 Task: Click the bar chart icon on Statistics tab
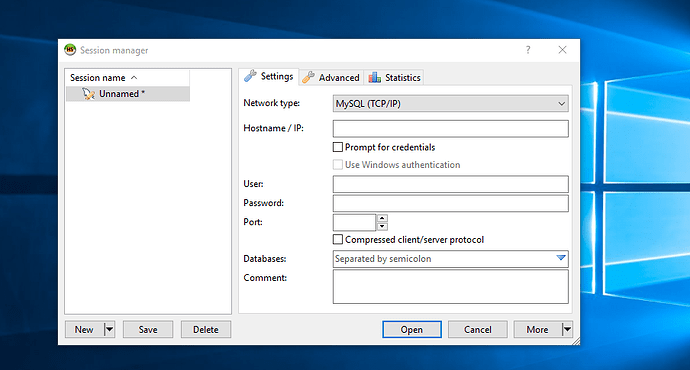tap(374, 77)
